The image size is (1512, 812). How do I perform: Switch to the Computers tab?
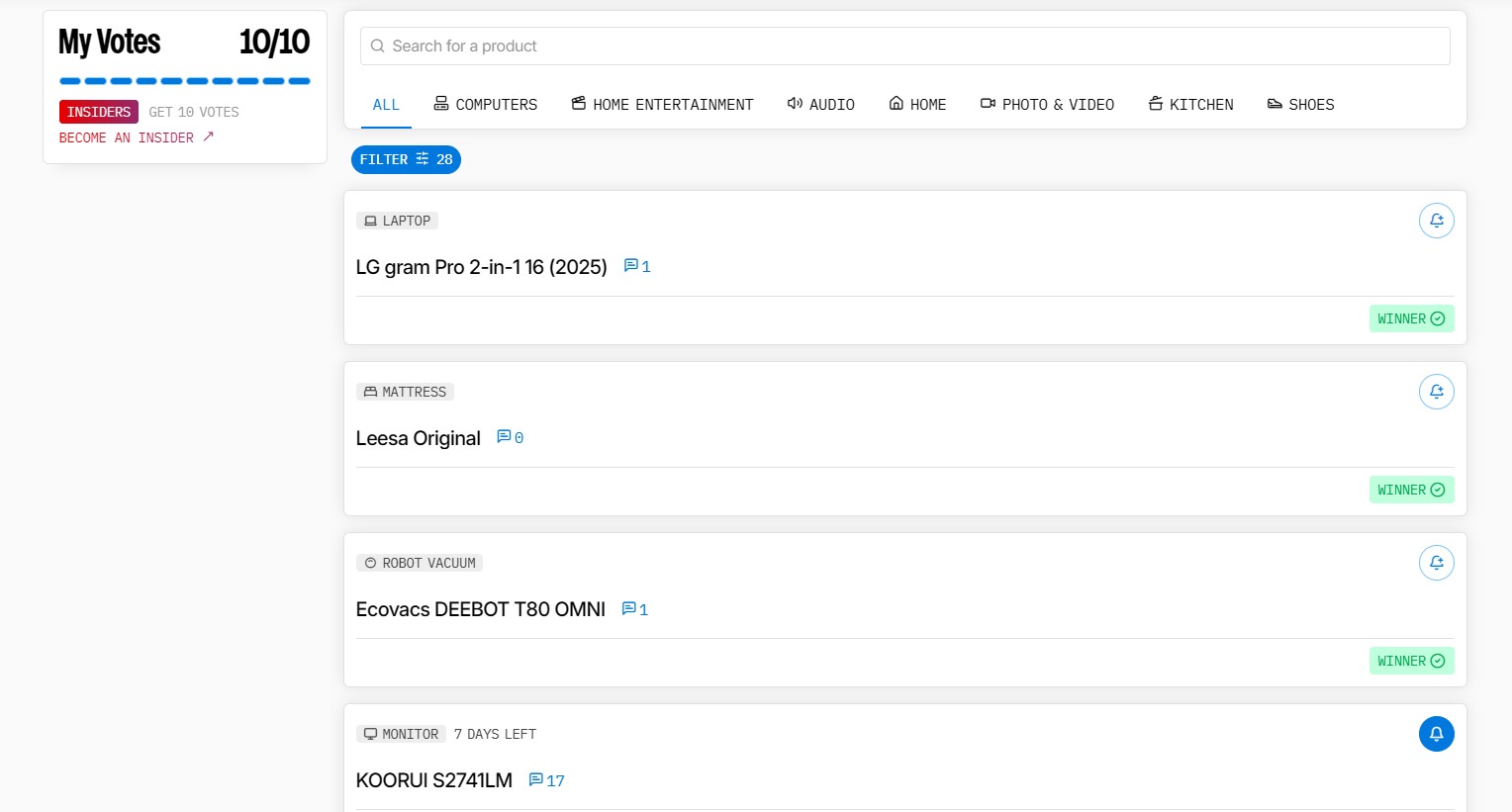click(x=485, y=104)
